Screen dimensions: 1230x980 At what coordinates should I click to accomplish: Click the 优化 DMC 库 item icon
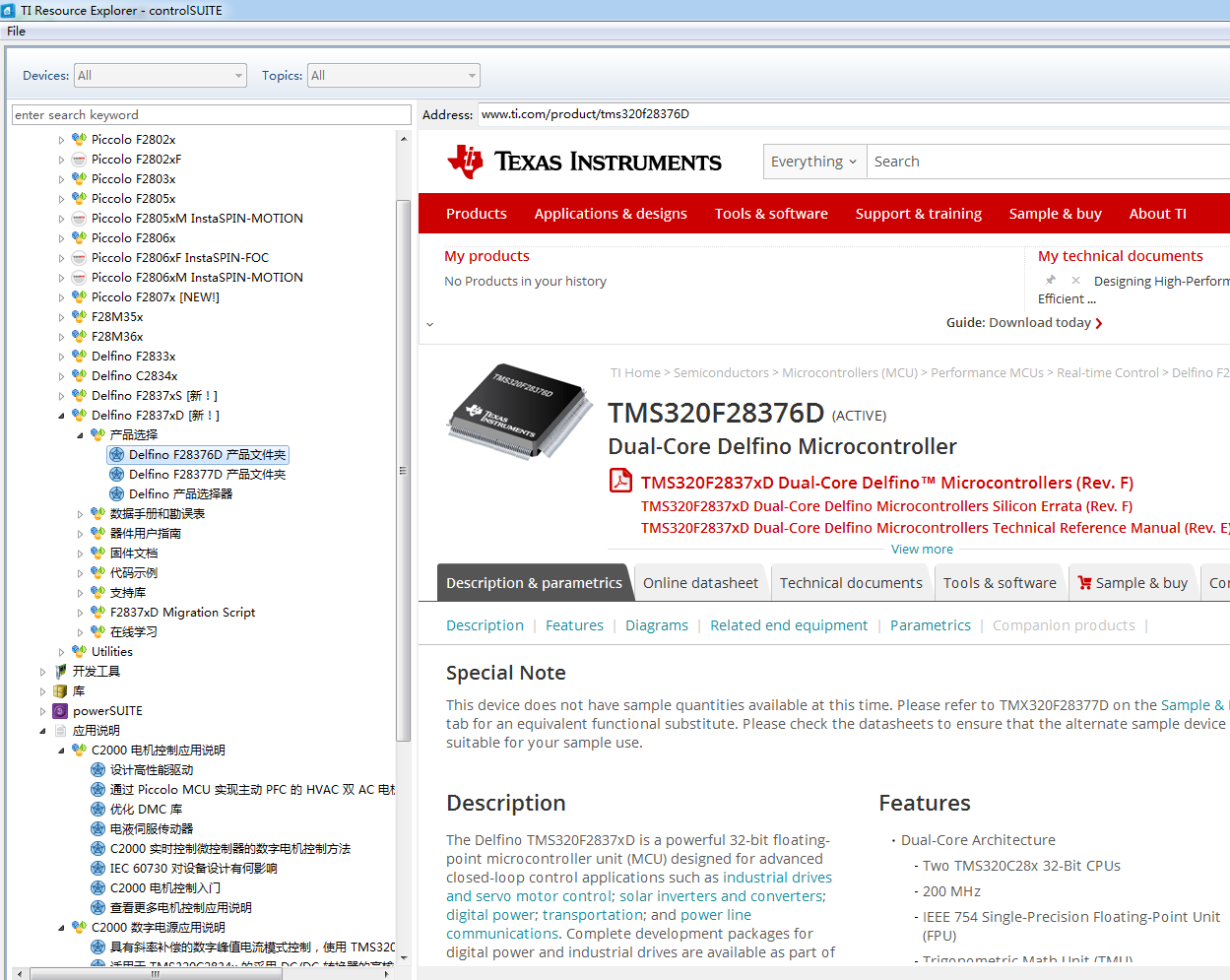[x=97, y=810]
